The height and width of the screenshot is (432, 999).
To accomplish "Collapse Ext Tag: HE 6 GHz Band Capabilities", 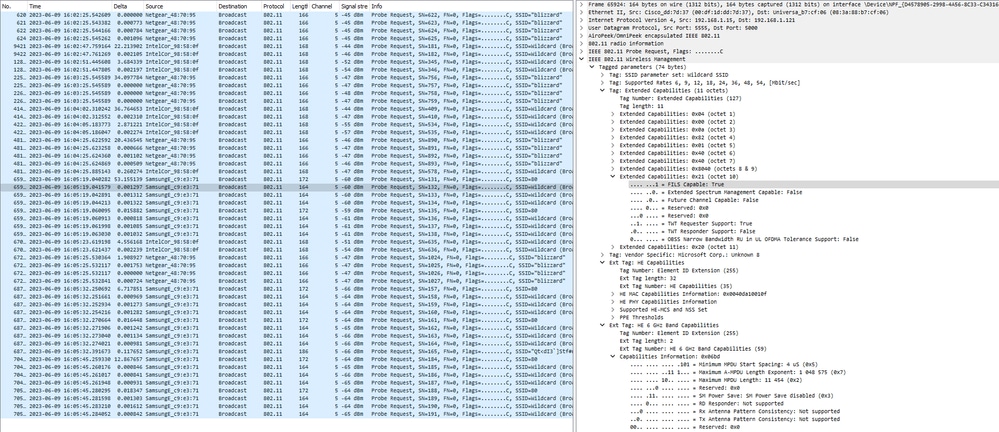I will click(603, 325).
